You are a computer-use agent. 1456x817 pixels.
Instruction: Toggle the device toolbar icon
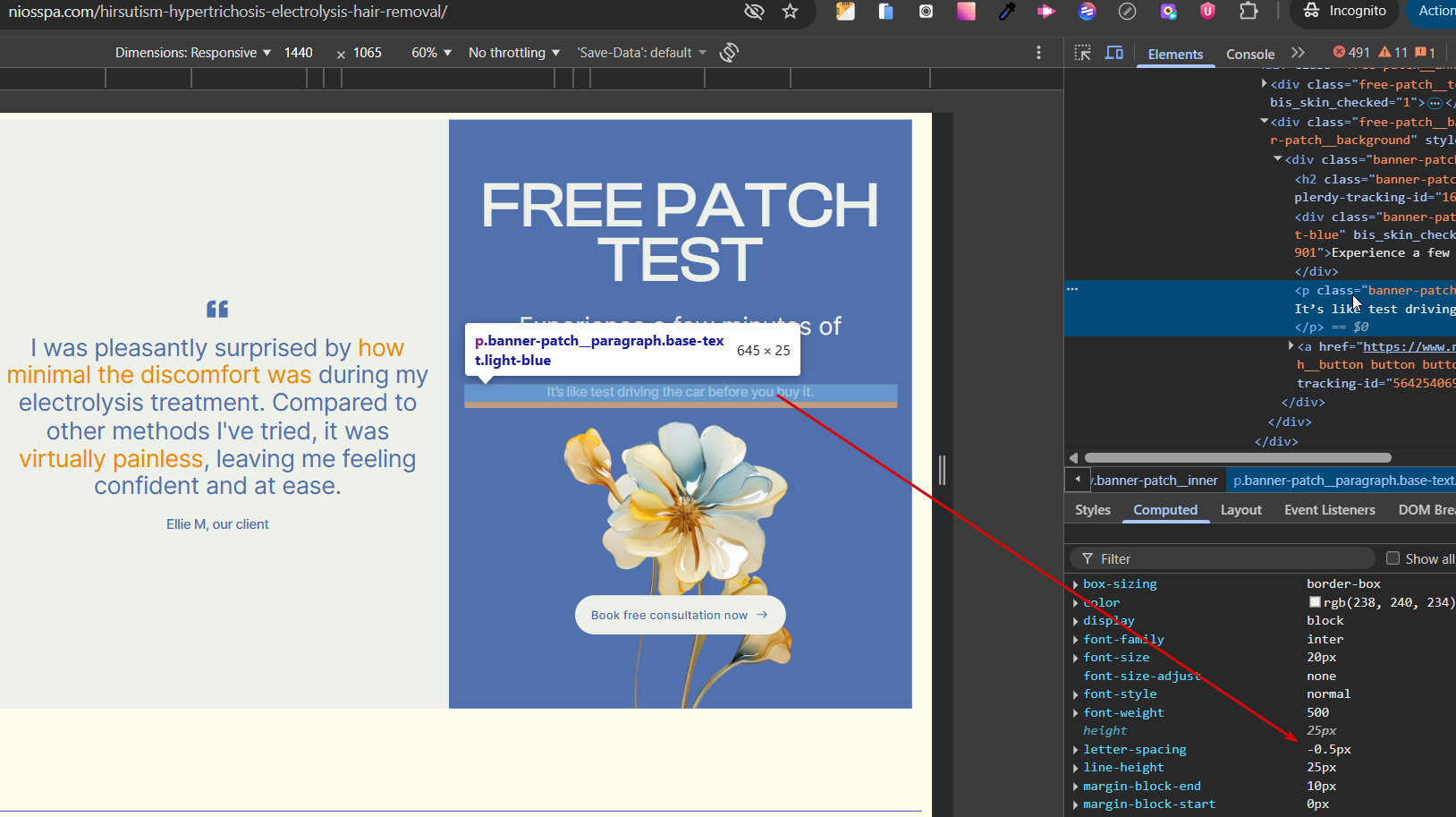point(1113,53)
